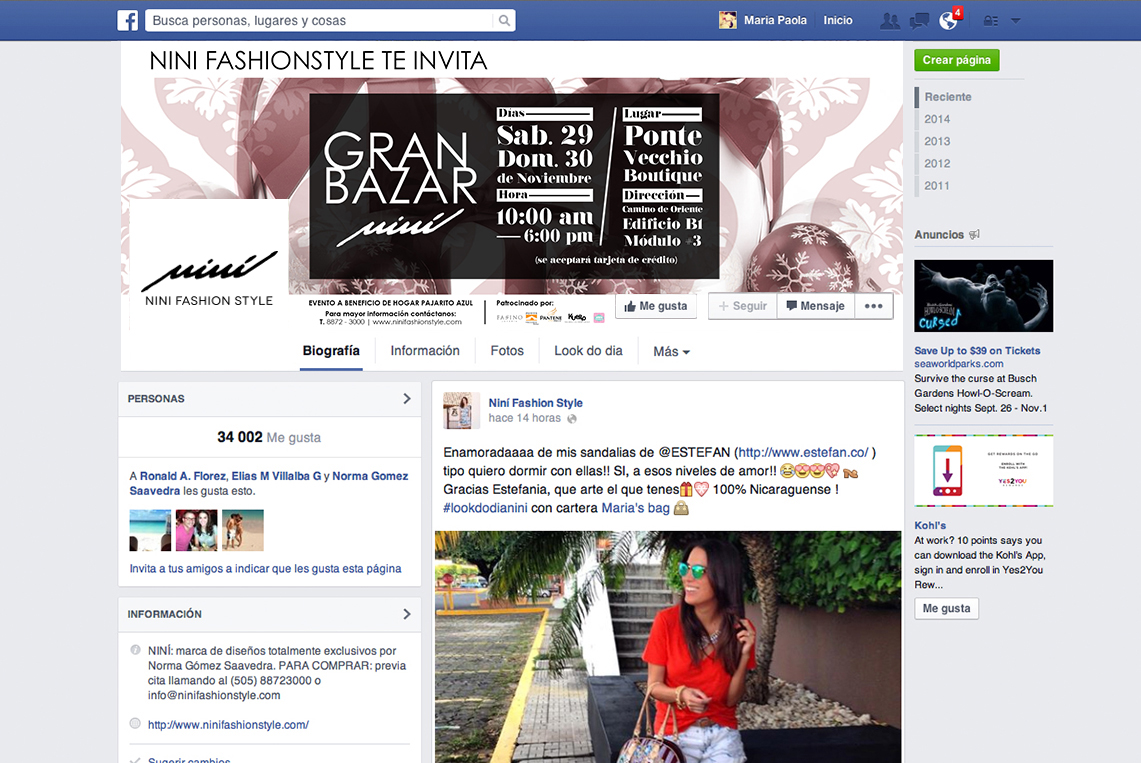This screenshot has height=763, width=1141.
Task: Switch to the Información tab
Action: coord(425,351)
